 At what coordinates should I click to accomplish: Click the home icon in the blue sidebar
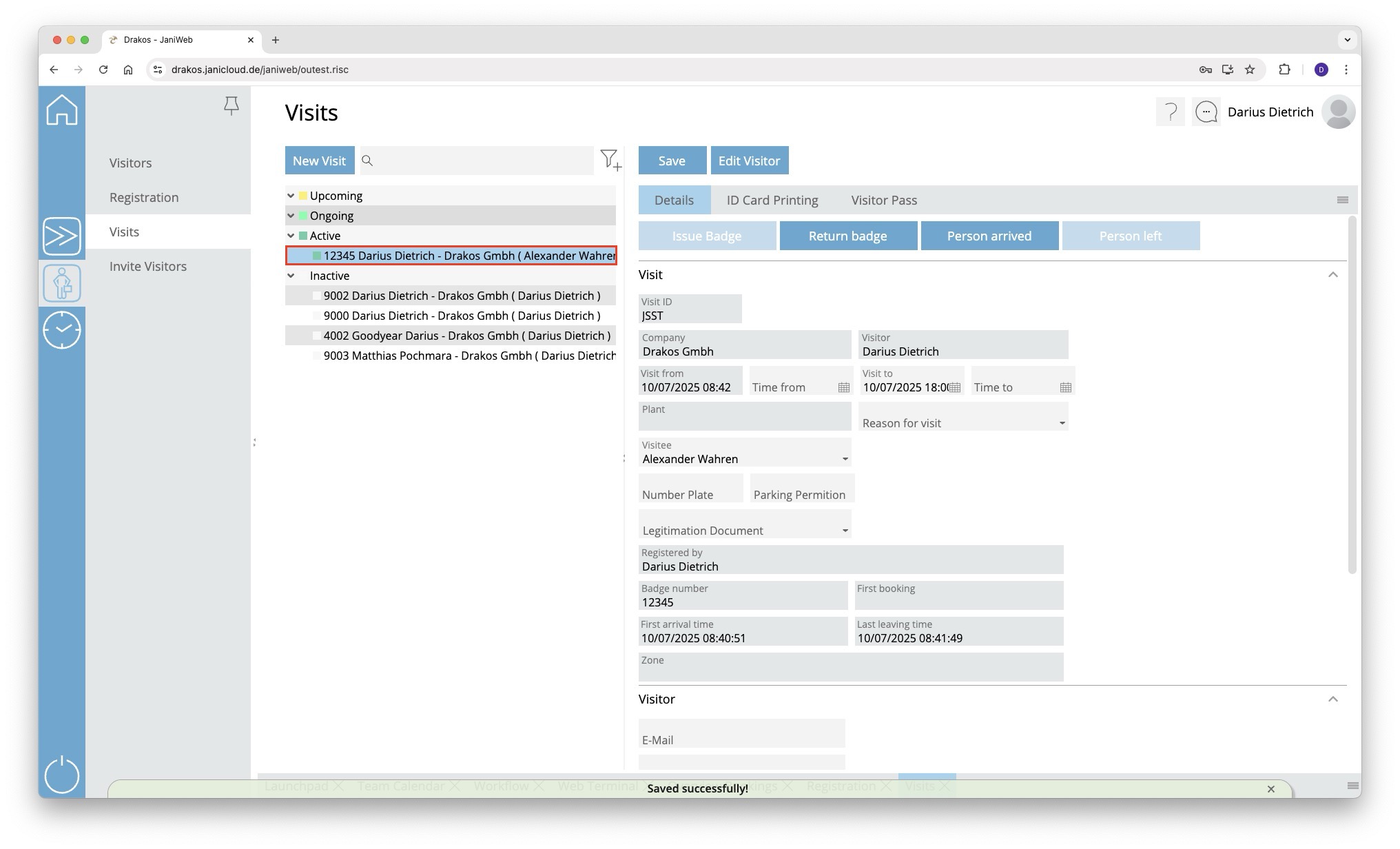coord(62,110)
